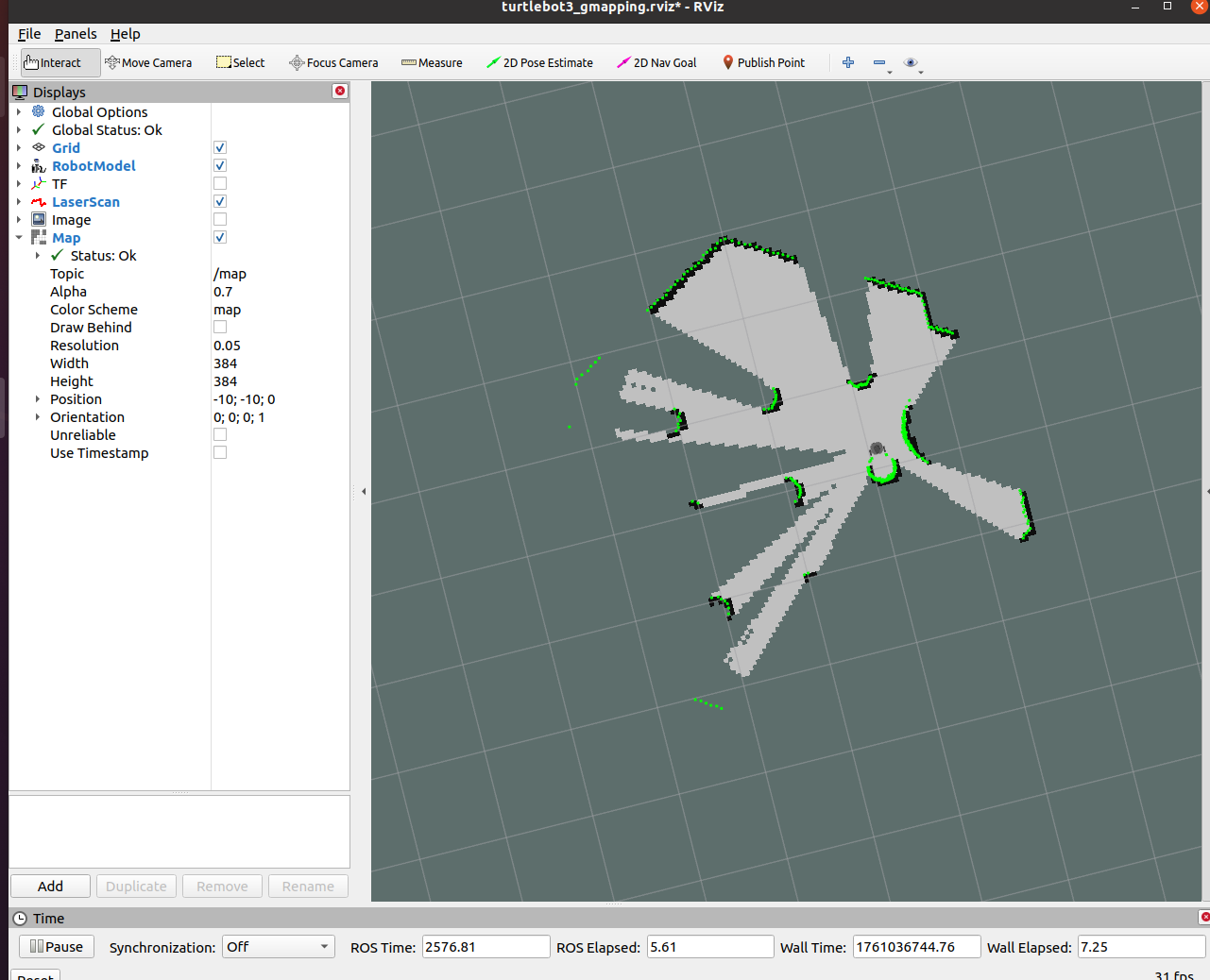Image resolution: width=1210 pixels, height=980 pixels.
Task: Expand the Global Options tree row
Action: point(19,111)
